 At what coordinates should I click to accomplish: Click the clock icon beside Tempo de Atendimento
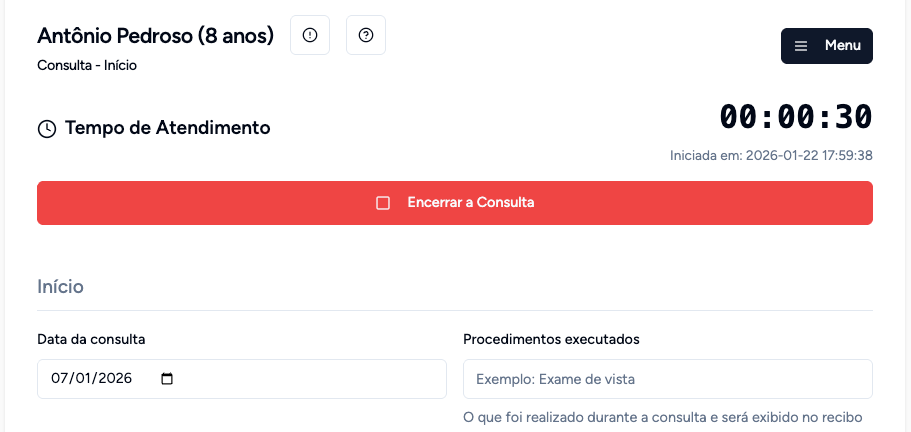click(46, 128)
